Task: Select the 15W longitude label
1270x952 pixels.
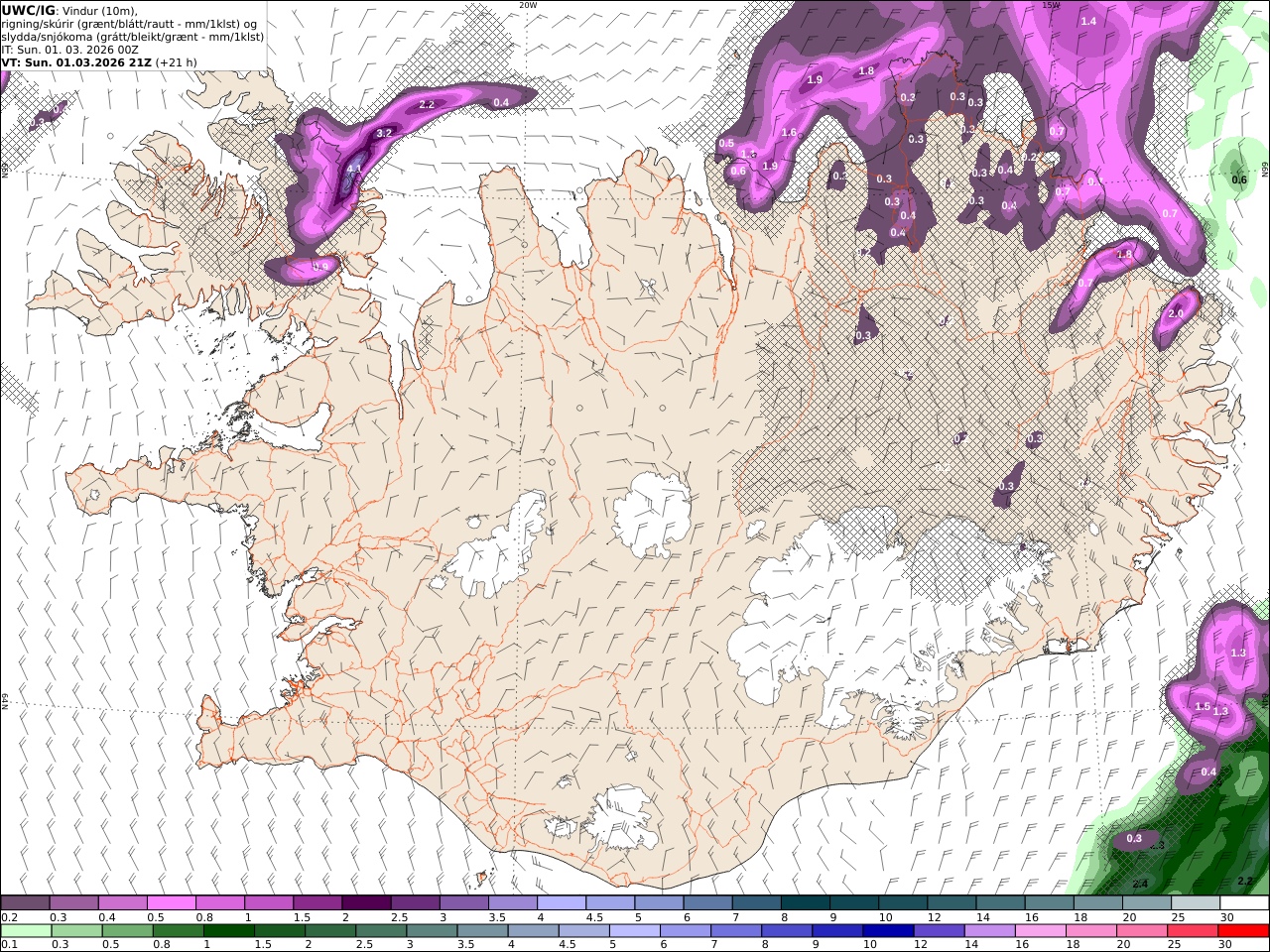Action: (1052, 5)
